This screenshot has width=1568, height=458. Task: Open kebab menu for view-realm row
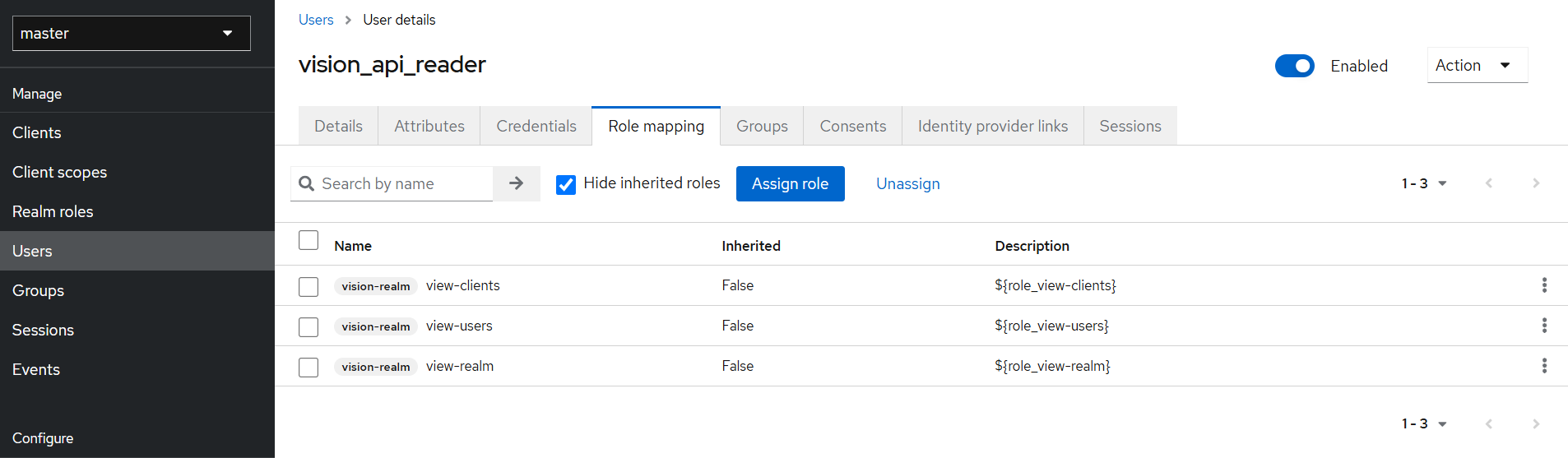point(1543,366)
